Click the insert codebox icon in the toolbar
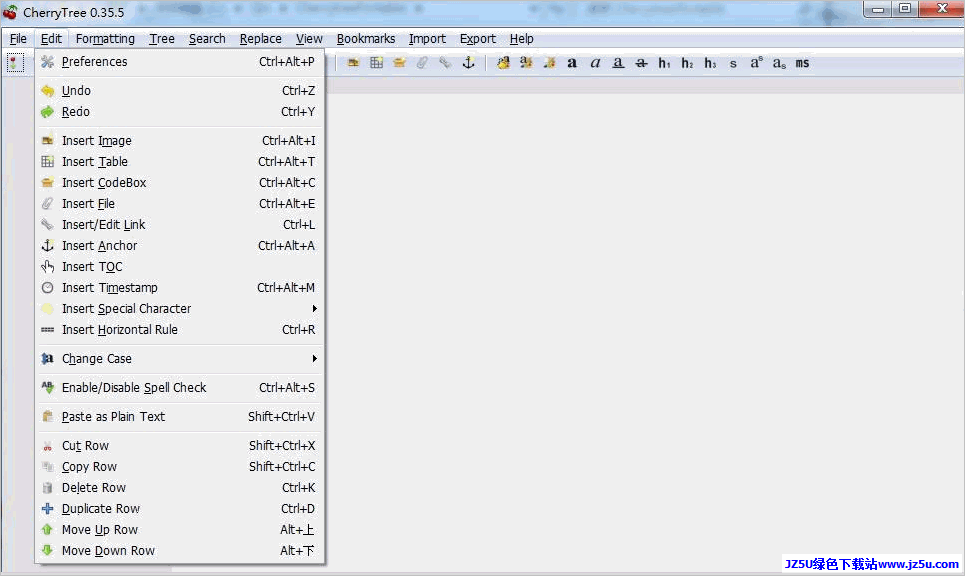965x576 pixels. point(399,63)
